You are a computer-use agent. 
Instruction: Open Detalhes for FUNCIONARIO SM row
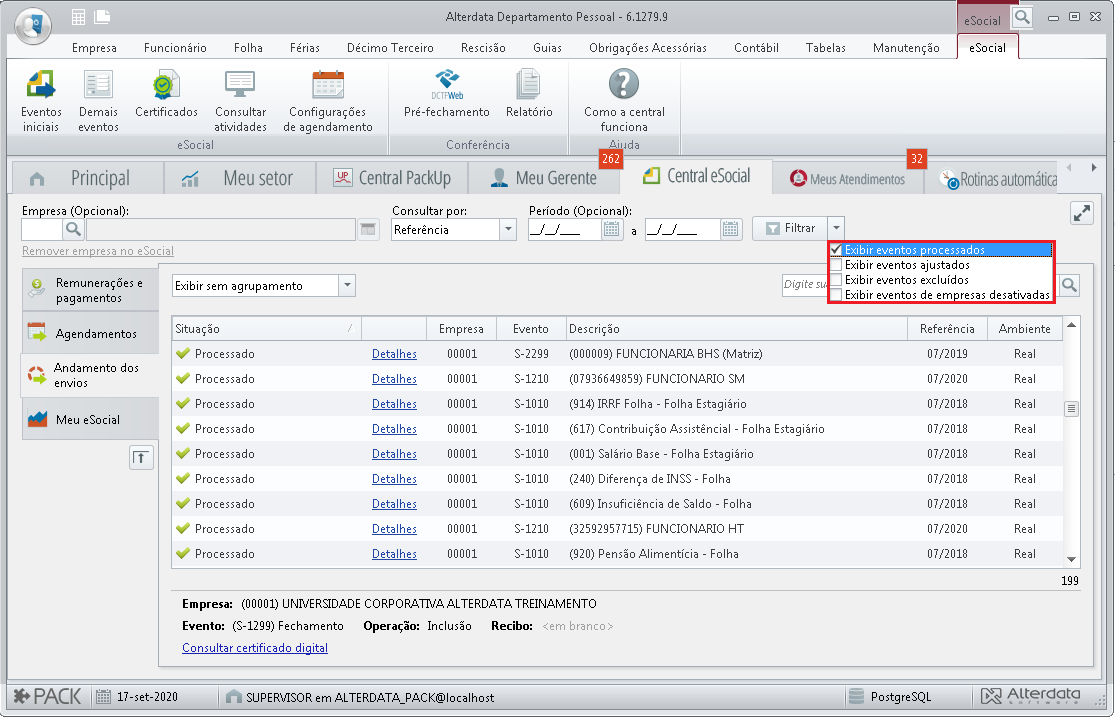(394, 378)
